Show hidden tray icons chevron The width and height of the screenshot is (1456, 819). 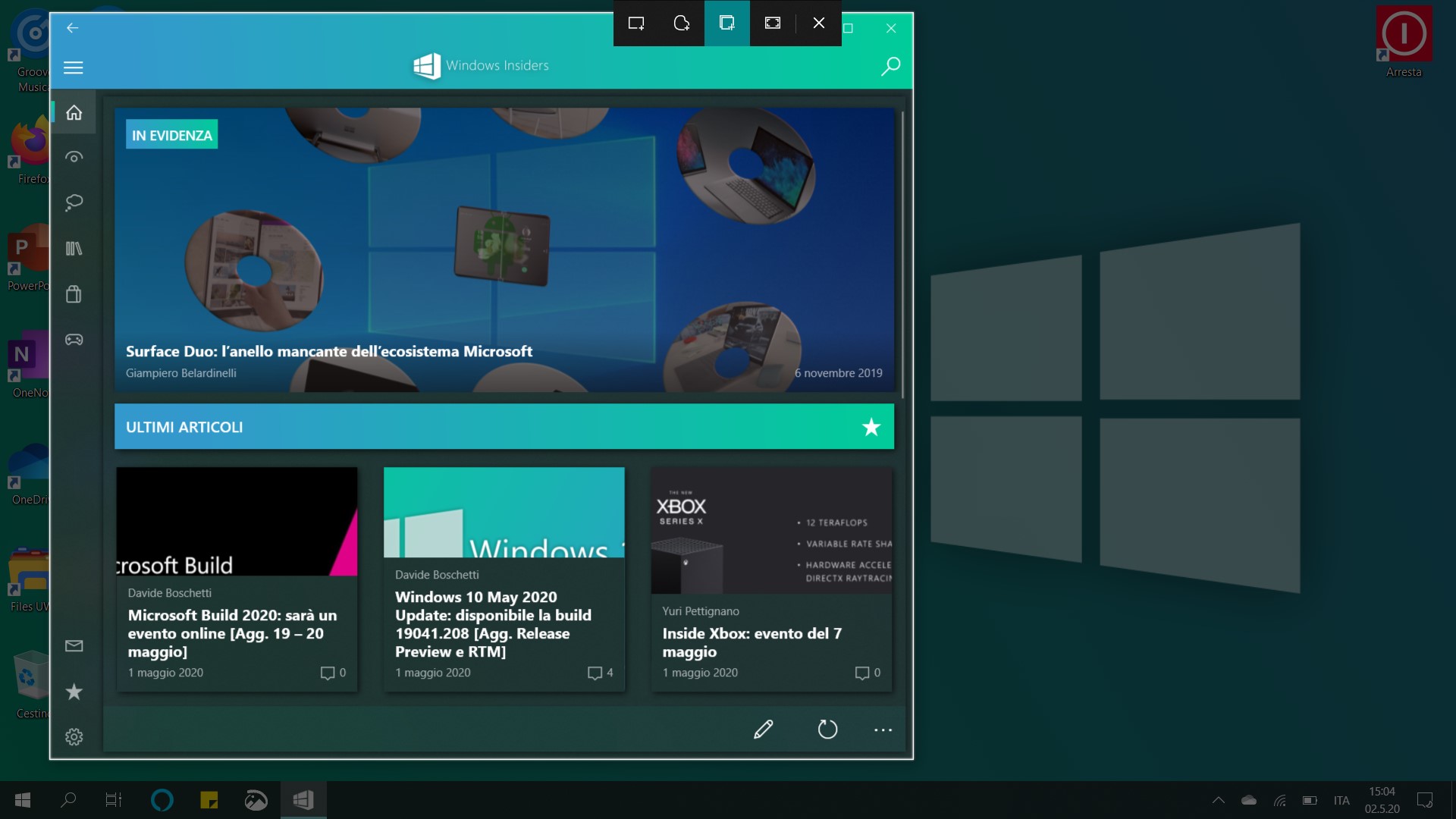tap(1219, 800)
